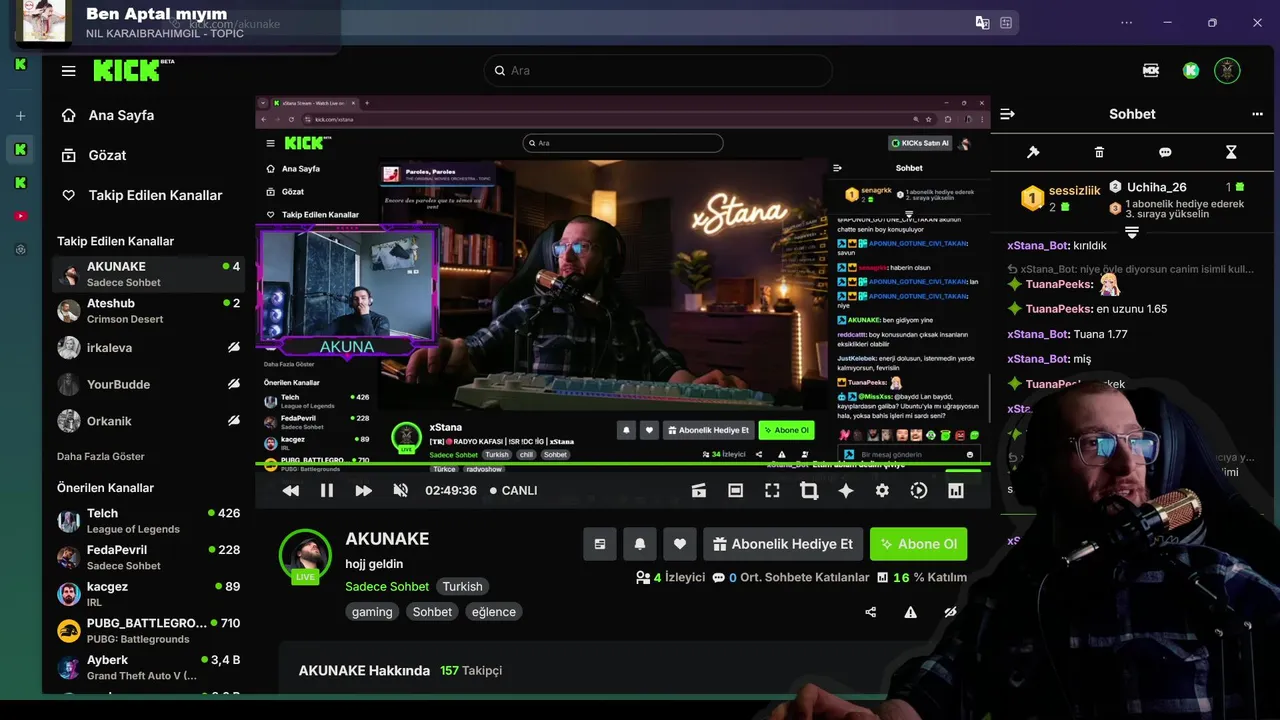Click the new tab plus in browser sidebar
The width and height of the screenshot is (1280, 720).
20,116
